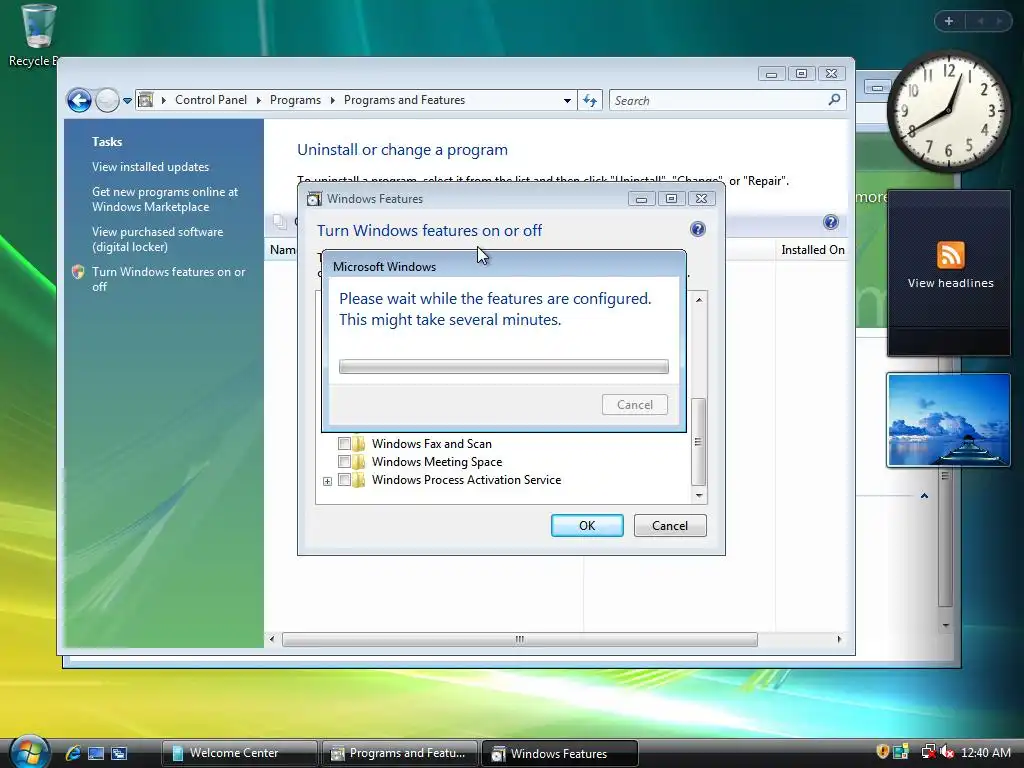Open Get new programs online at Windows Marketplace
The image size is (1024, 768).
click(165, 199)
